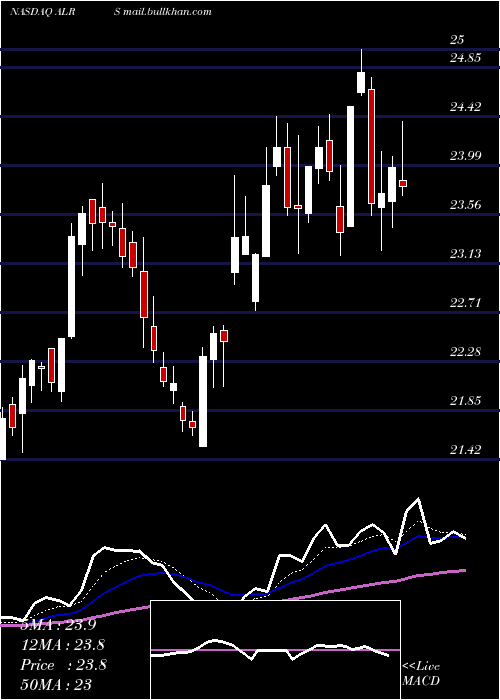Click the <<Live MACD label
Image resolution: width=500 pixels, height=700 pixels.
coord(421,673)
